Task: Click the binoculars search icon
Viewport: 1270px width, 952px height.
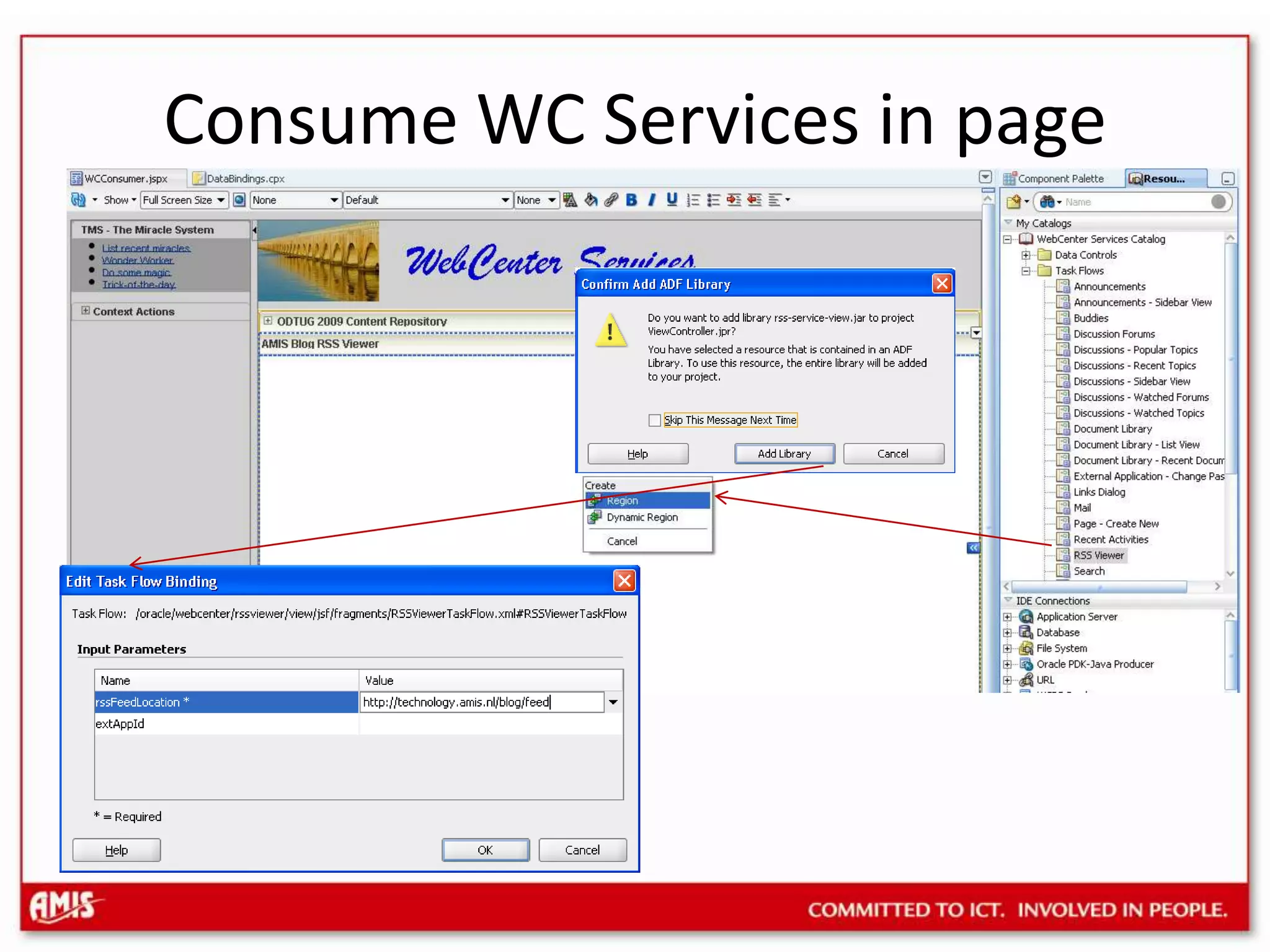Action: coord(1047,201)
